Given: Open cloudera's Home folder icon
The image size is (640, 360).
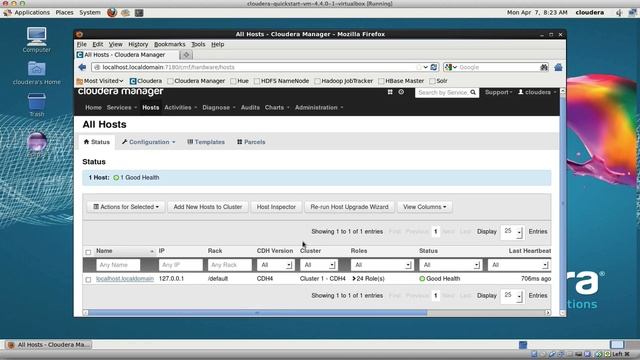Looking at the screenshot, I should 37,73.
